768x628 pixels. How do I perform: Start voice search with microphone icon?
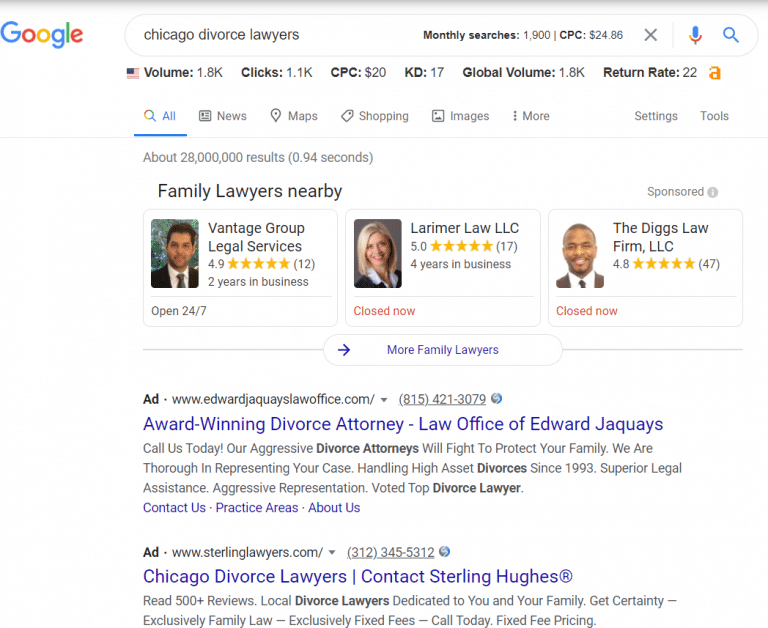(x=695, y=35)
